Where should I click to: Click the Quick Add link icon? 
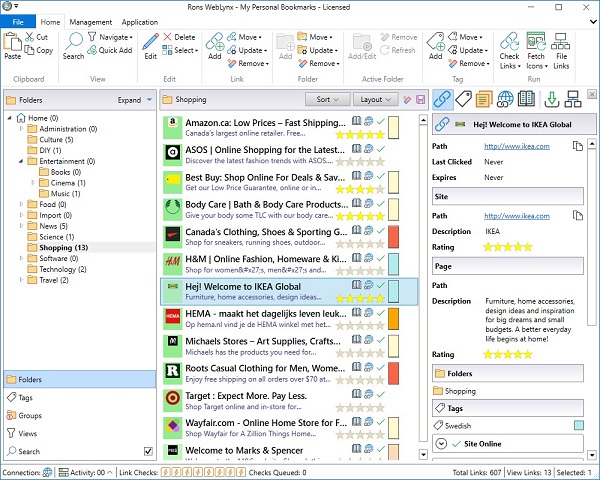[92, 50]
